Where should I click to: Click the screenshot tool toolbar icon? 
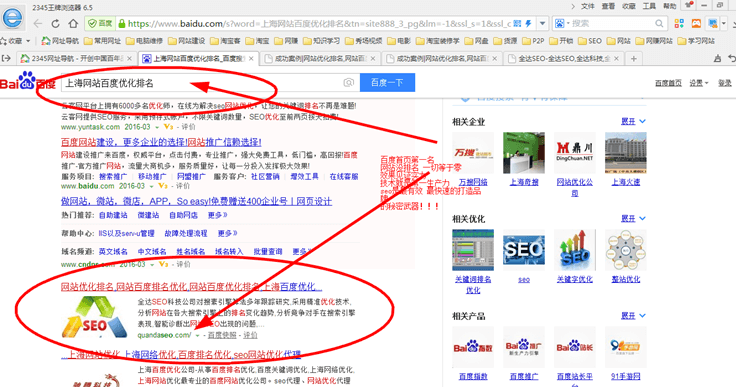[x=713, y=23]
